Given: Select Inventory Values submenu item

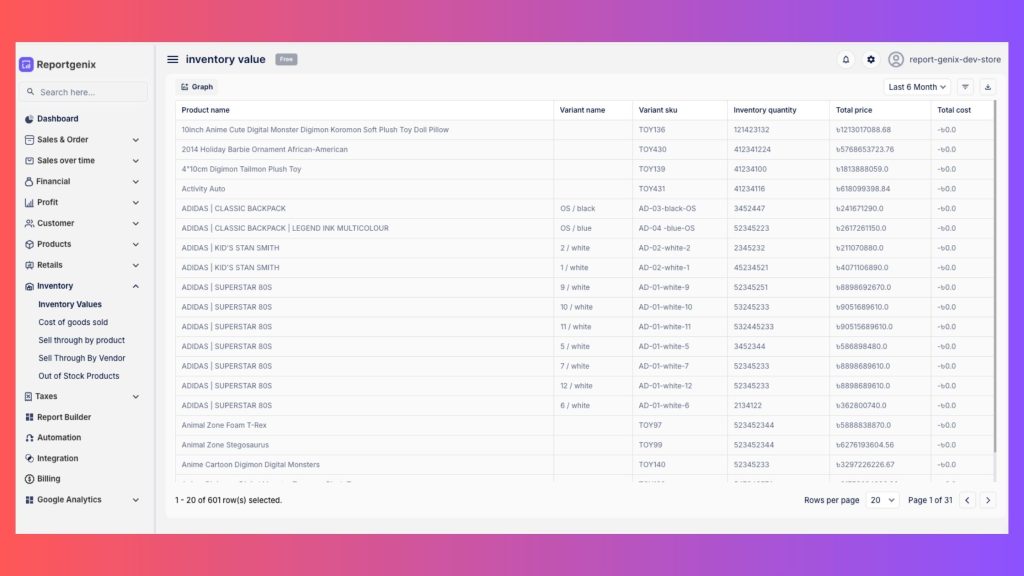Looking at the screenshot, I should (x=70, y=304).
